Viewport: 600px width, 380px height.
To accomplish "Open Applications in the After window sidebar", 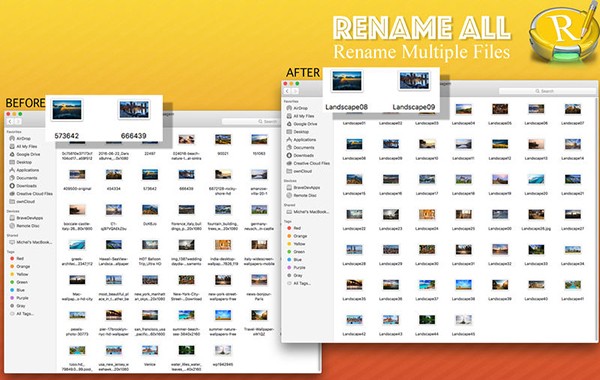I will [x=301, y=140].
